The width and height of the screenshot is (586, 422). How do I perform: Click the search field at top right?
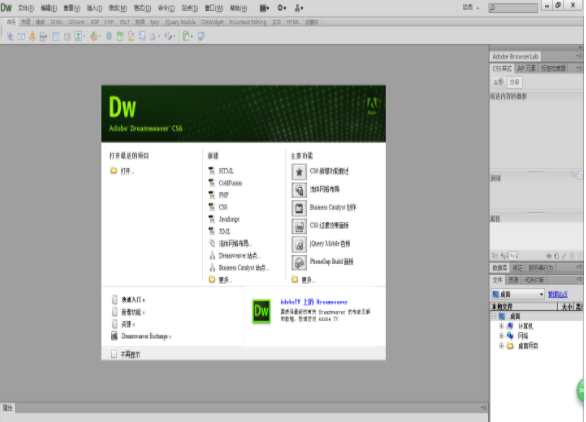[x=513, y=7]
